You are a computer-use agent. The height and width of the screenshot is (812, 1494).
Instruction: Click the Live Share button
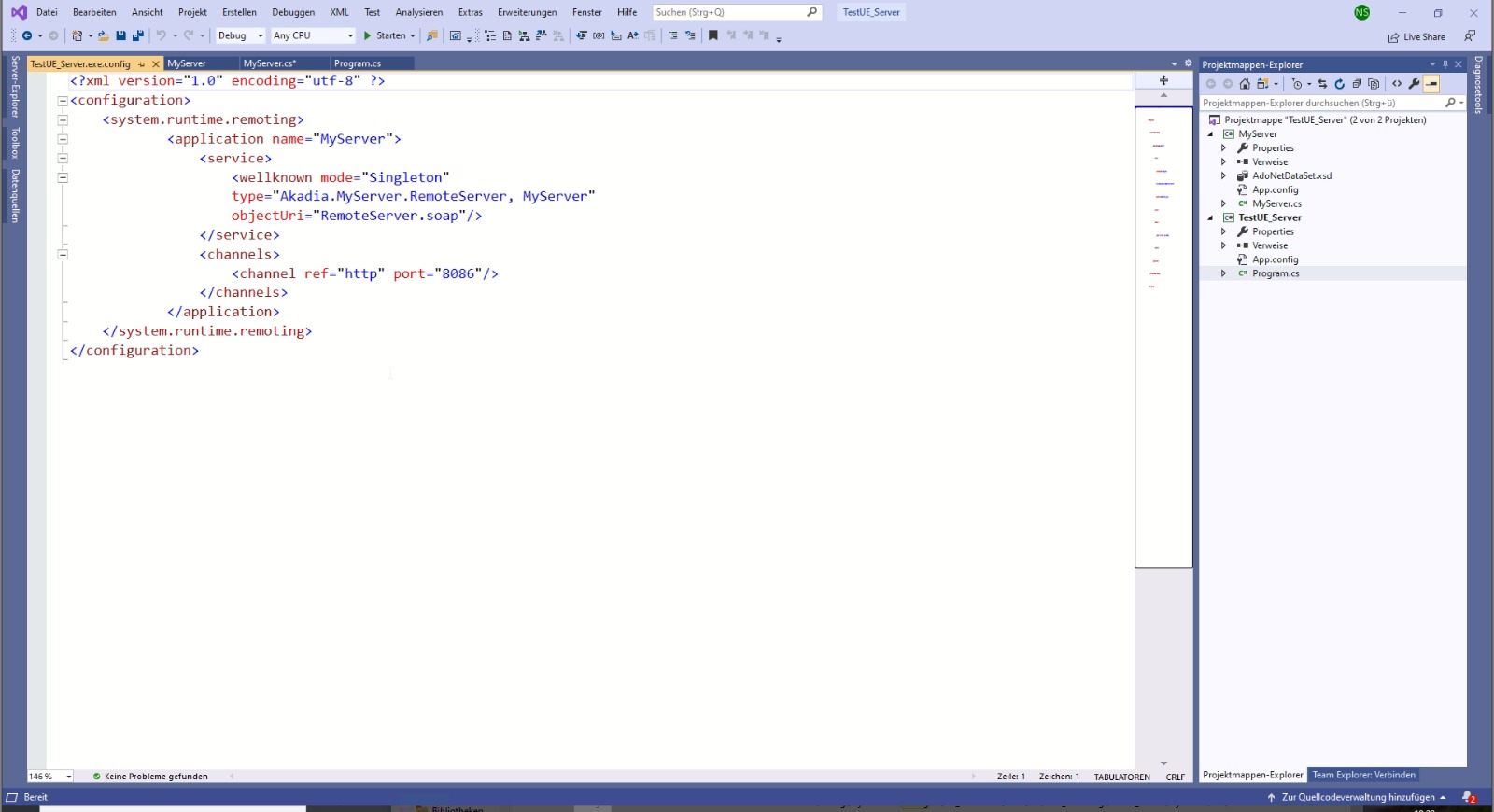1416,37
